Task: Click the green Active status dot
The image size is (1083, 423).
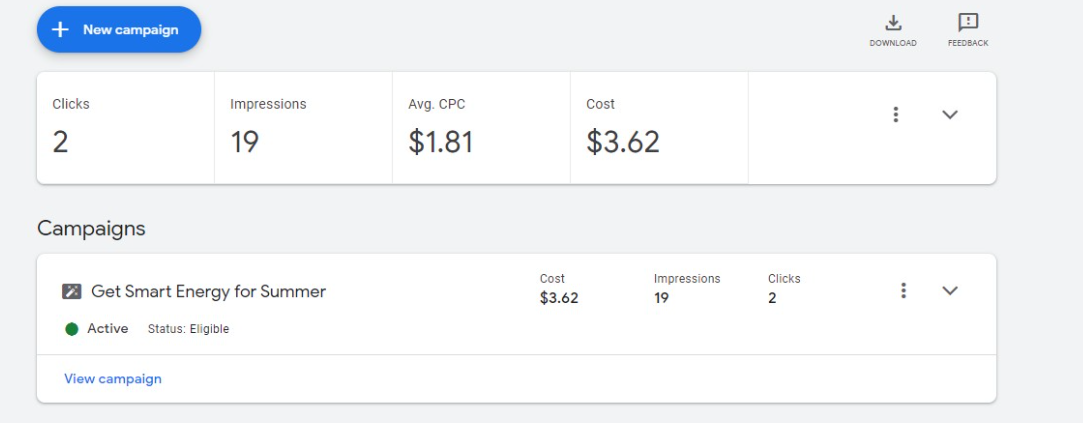Action: 72,329
